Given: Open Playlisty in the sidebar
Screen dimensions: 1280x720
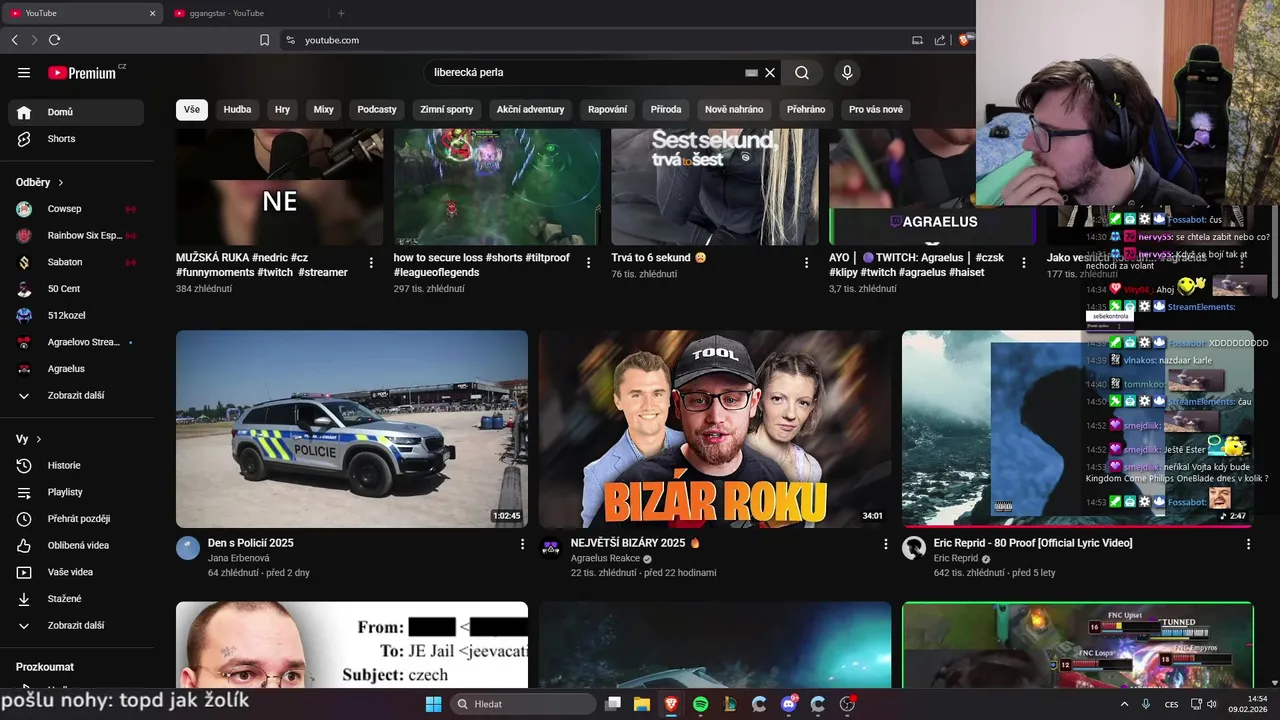Looking at the screenshot, I should click(x=76, y=492).
